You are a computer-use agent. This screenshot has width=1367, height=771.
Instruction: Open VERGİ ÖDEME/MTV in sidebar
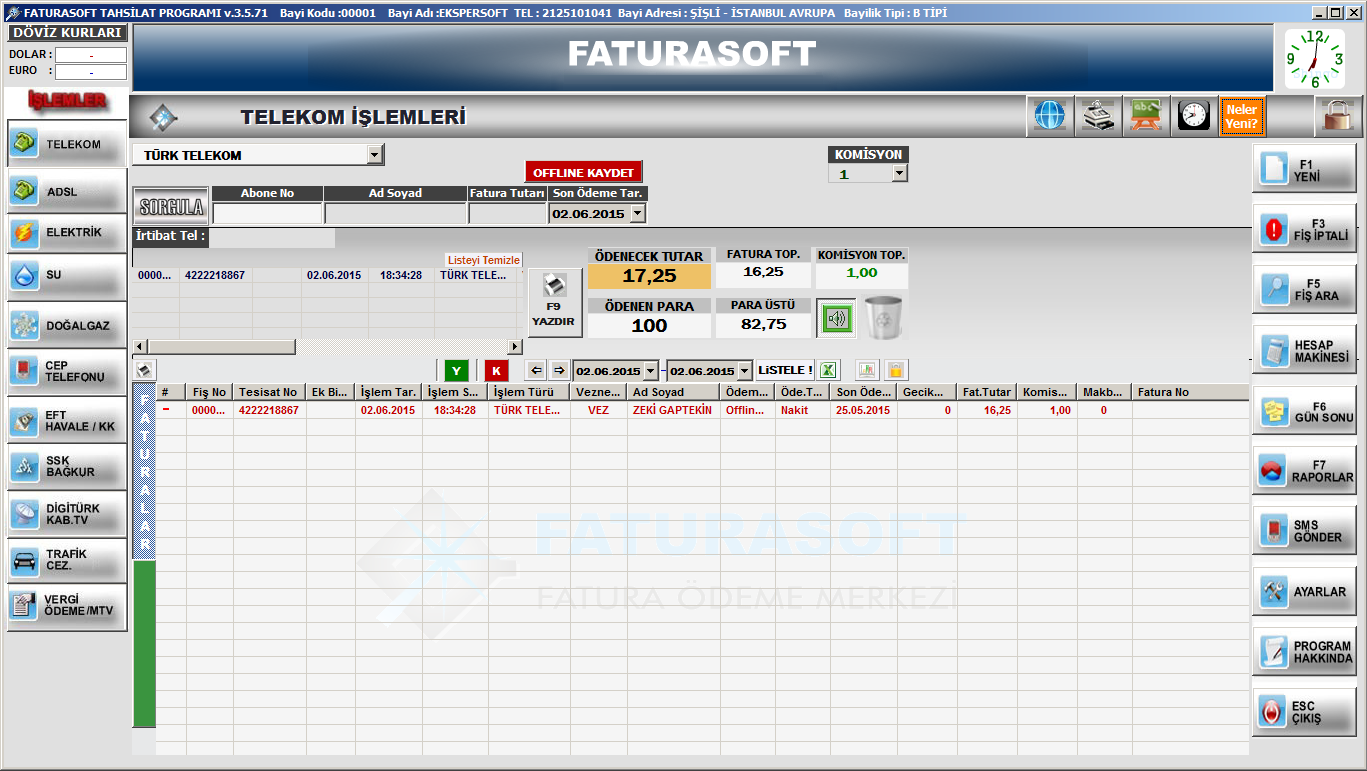pos(68,606)
